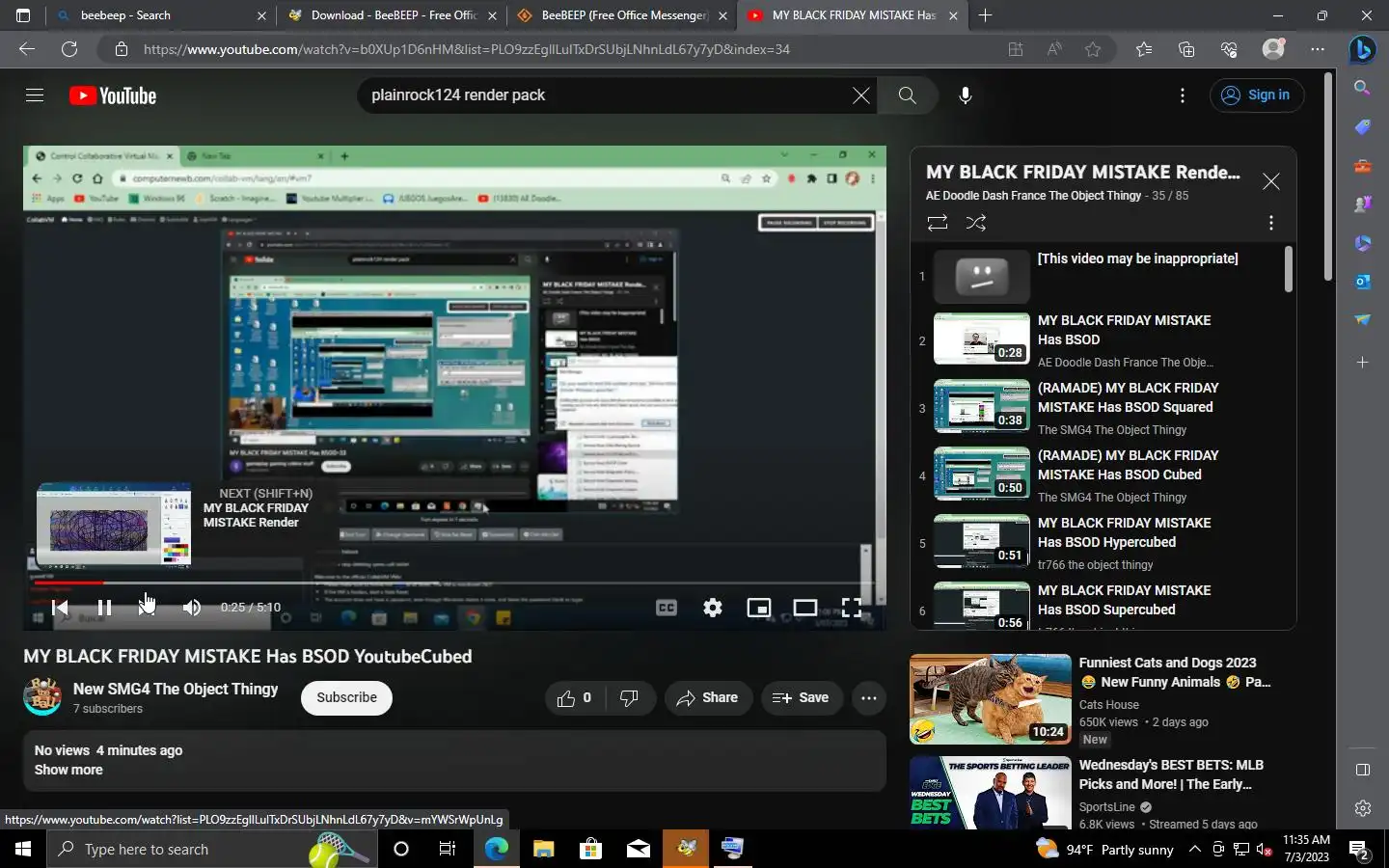1389x868 pixels.
Task: Clear the YouTube search box text
Action: point(860,95)
